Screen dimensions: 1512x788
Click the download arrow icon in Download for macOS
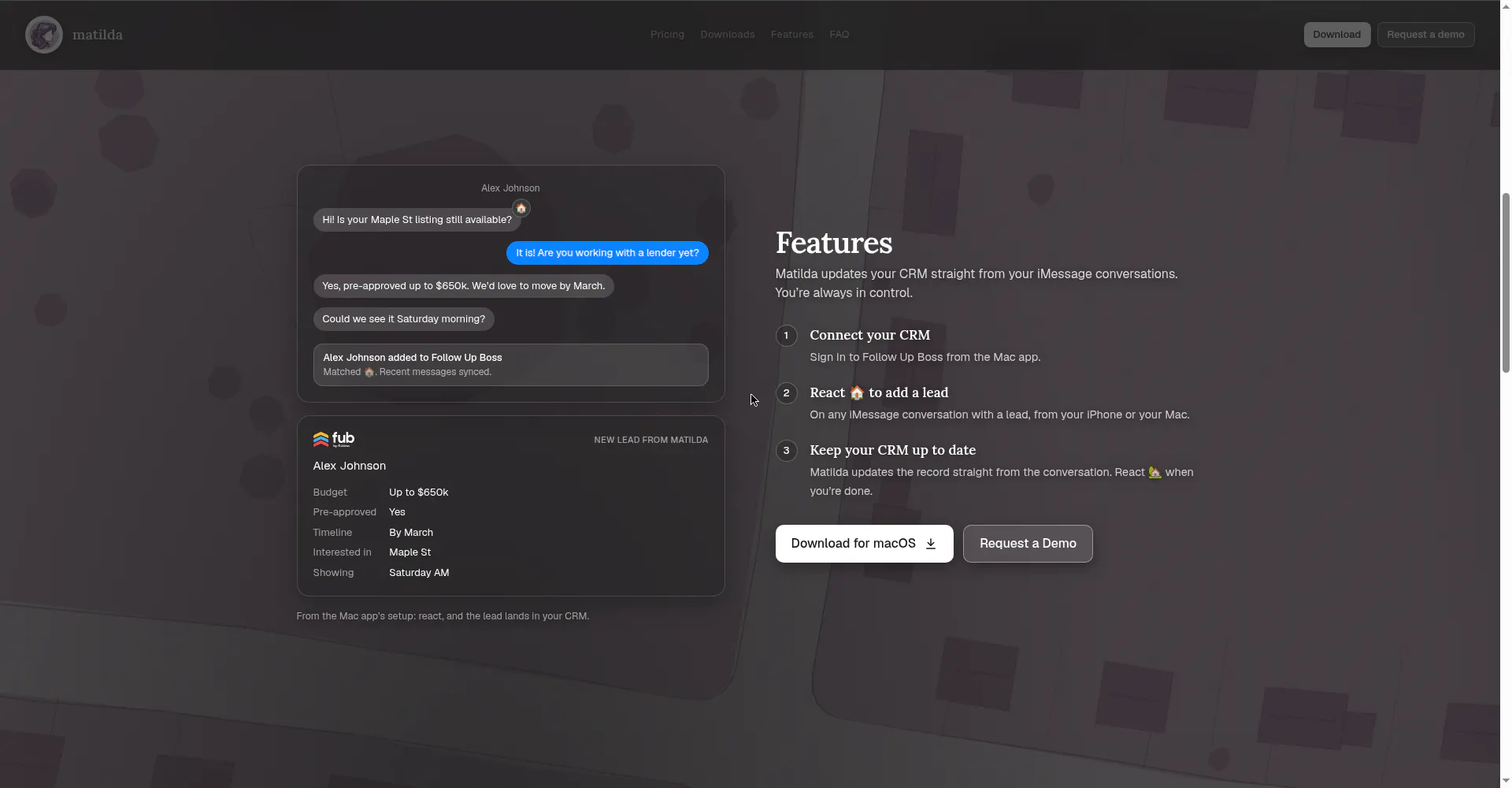click(x=930, y=544)
